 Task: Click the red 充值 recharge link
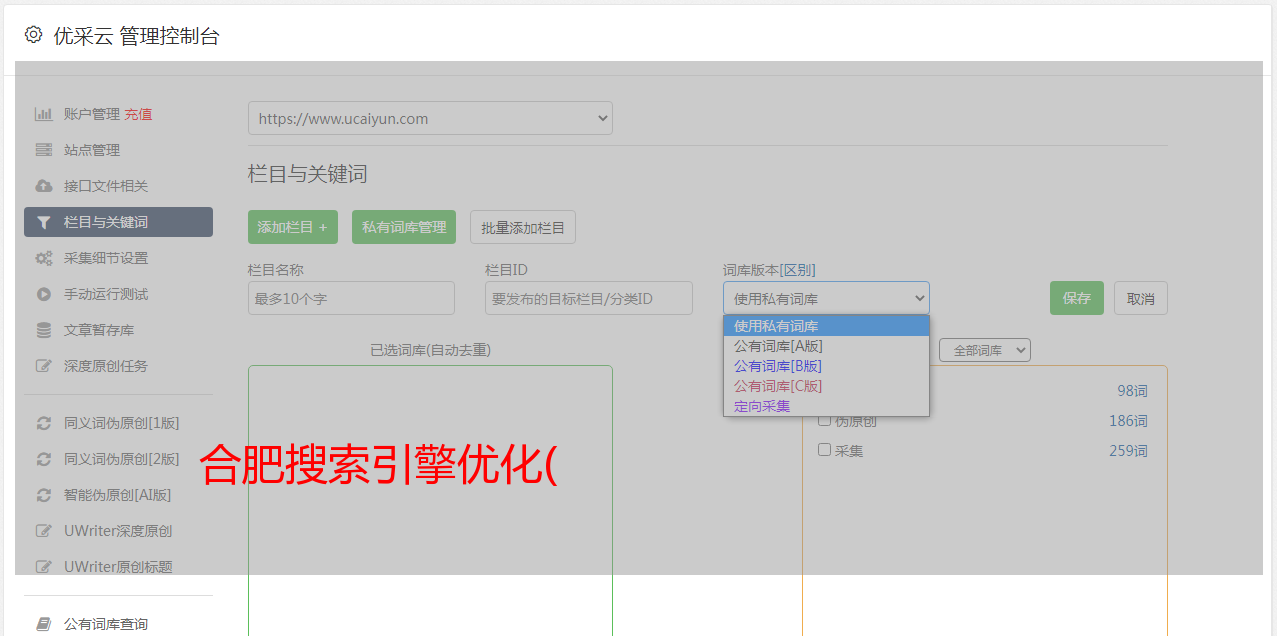click(138, 114)
